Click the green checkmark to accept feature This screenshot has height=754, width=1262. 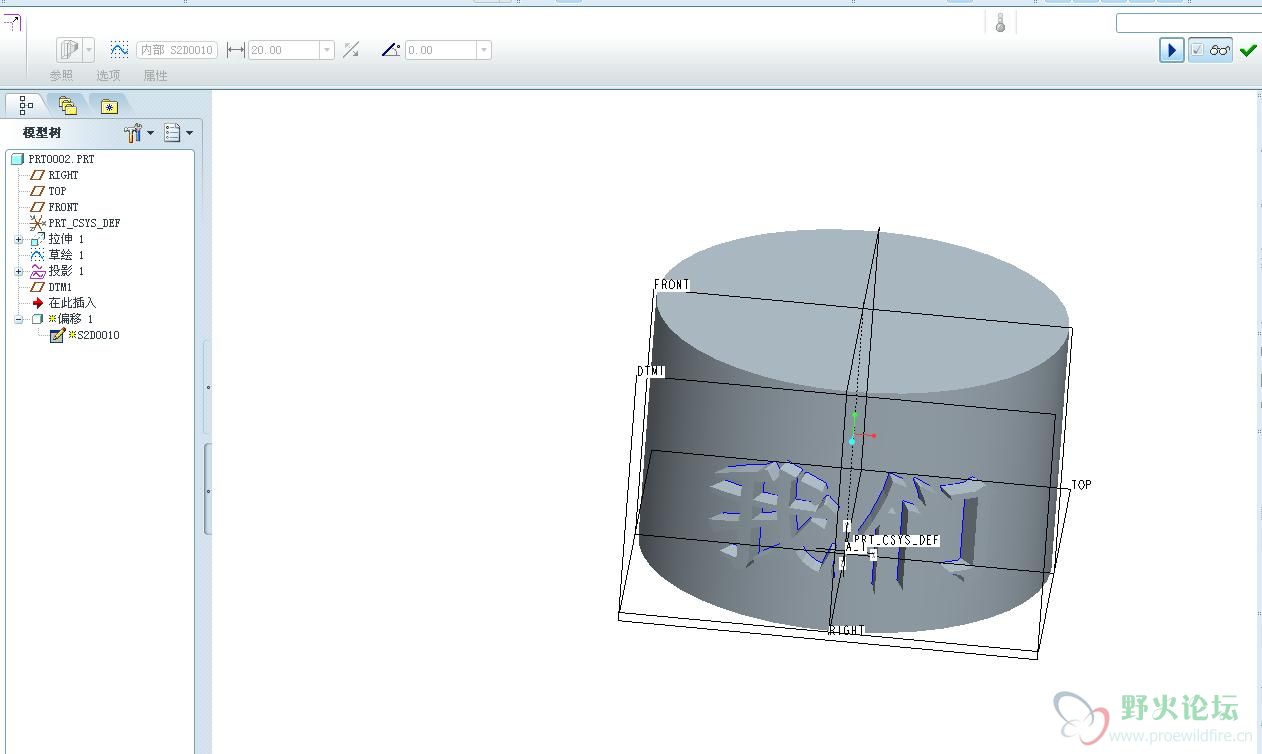pos(1247,50)
